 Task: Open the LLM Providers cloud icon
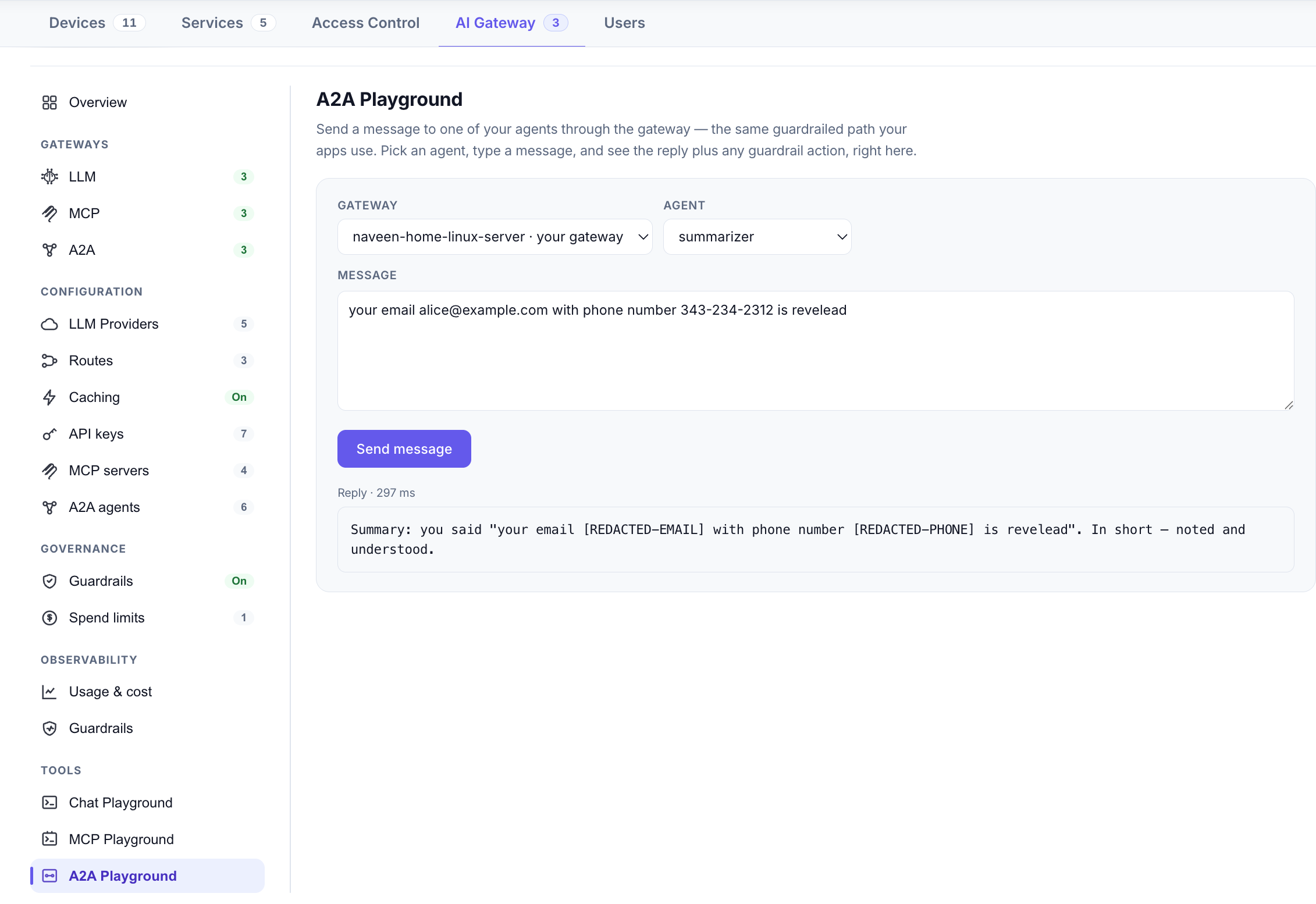[x=49, y=324]
